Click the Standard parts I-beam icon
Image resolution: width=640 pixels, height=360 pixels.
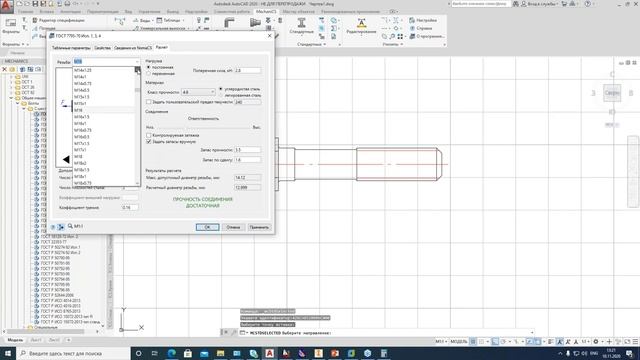(x=302, y=23)
